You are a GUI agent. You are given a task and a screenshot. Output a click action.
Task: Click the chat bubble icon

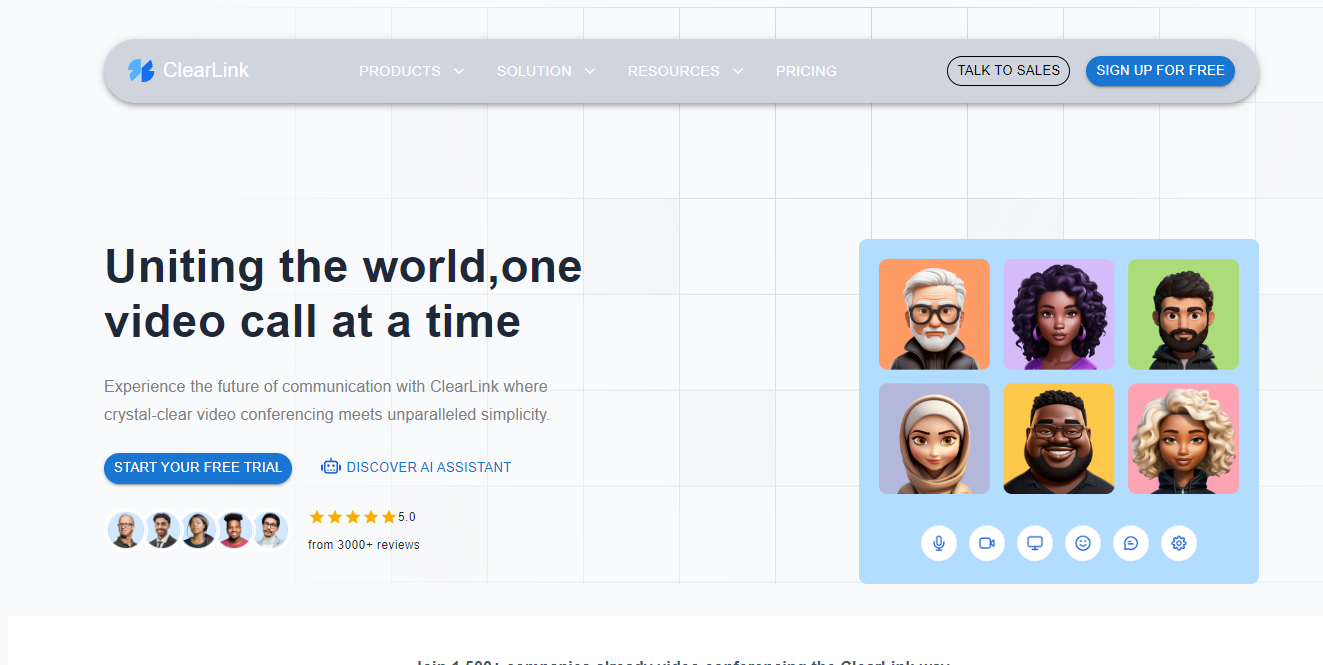[x=1131, y=543]
